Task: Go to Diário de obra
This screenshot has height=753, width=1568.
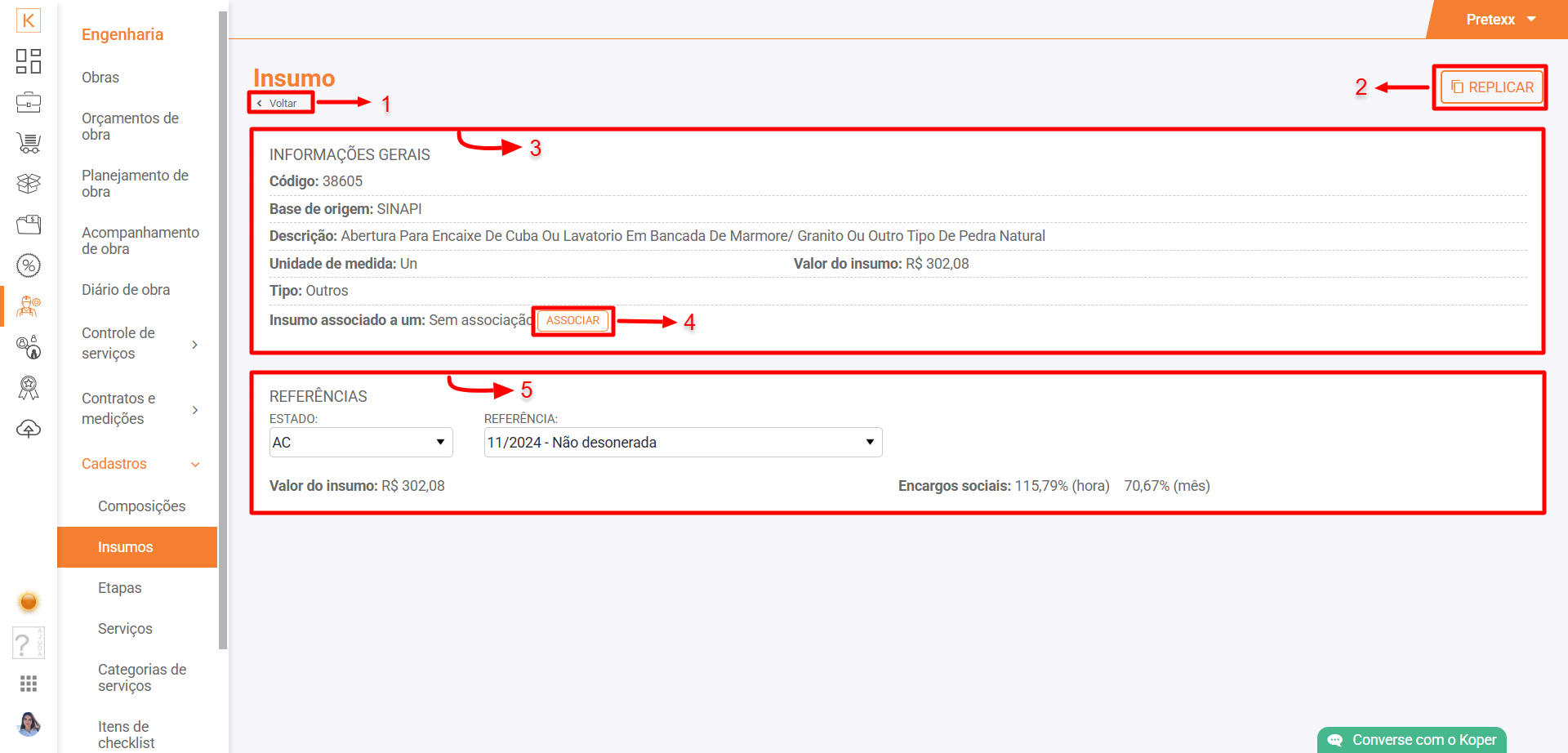Action: tap(126, 290)
